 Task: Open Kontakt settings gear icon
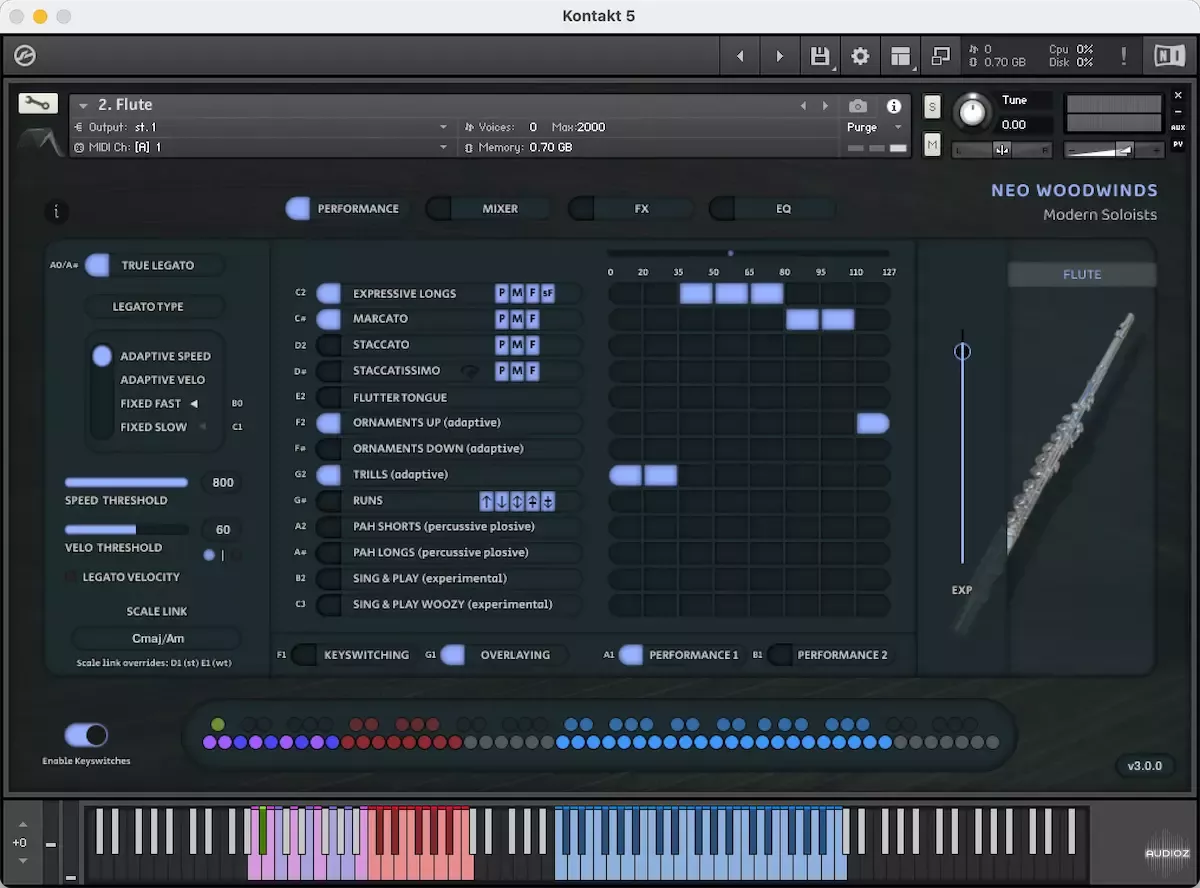click(x=860, y=56)
